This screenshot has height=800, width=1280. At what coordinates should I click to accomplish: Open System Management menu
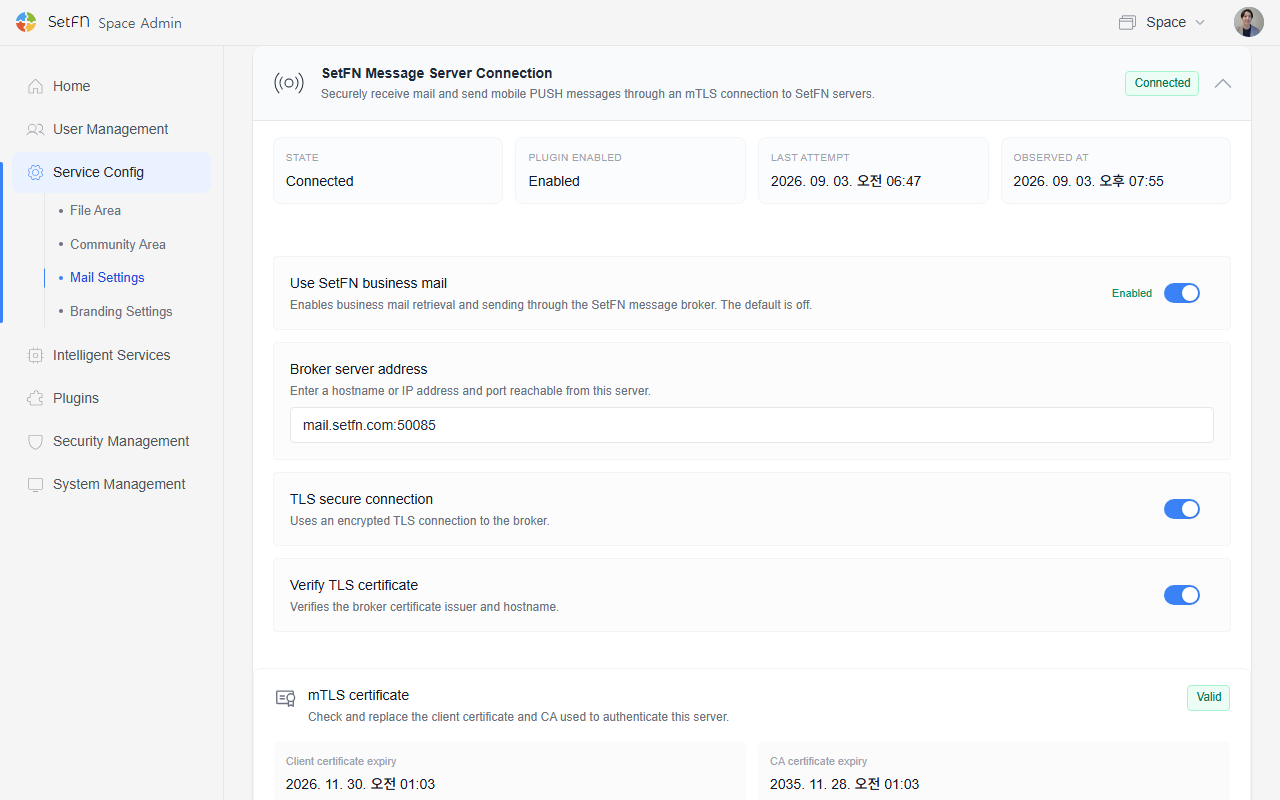coord(112,484)
